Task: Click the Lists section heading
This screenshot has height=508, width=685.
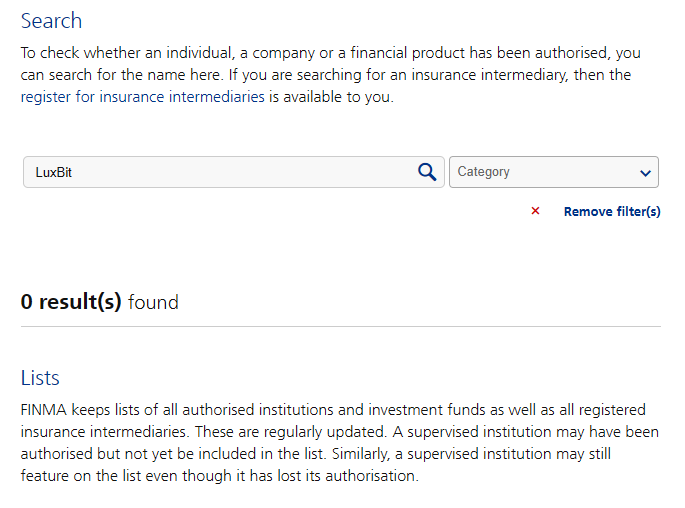Action: (40, 378)
